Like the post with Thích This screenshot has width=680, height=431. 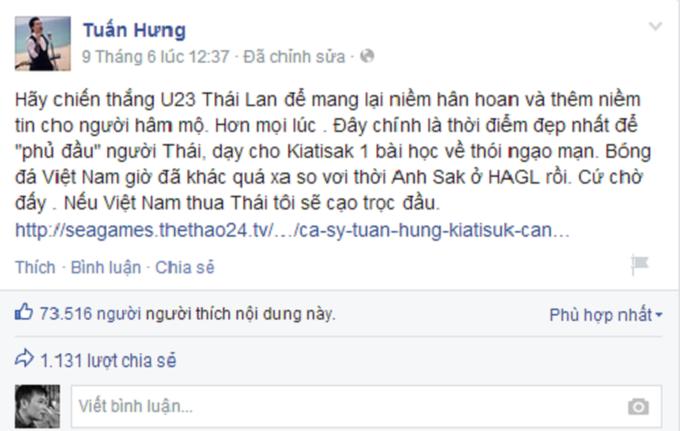35,267
